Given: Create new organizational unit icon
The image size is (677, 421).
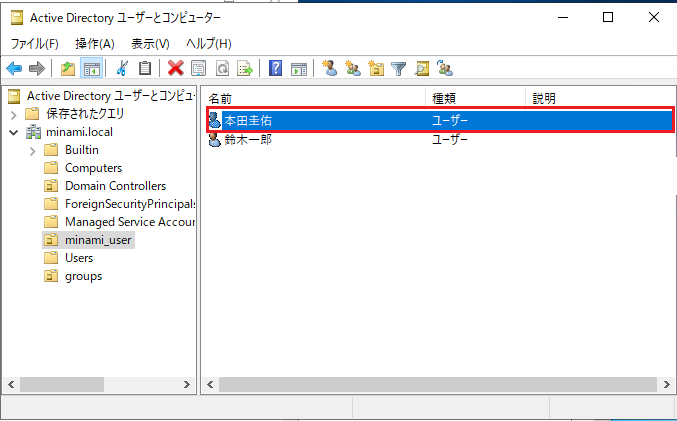Looking at the screenshot, I should [376, 68].
